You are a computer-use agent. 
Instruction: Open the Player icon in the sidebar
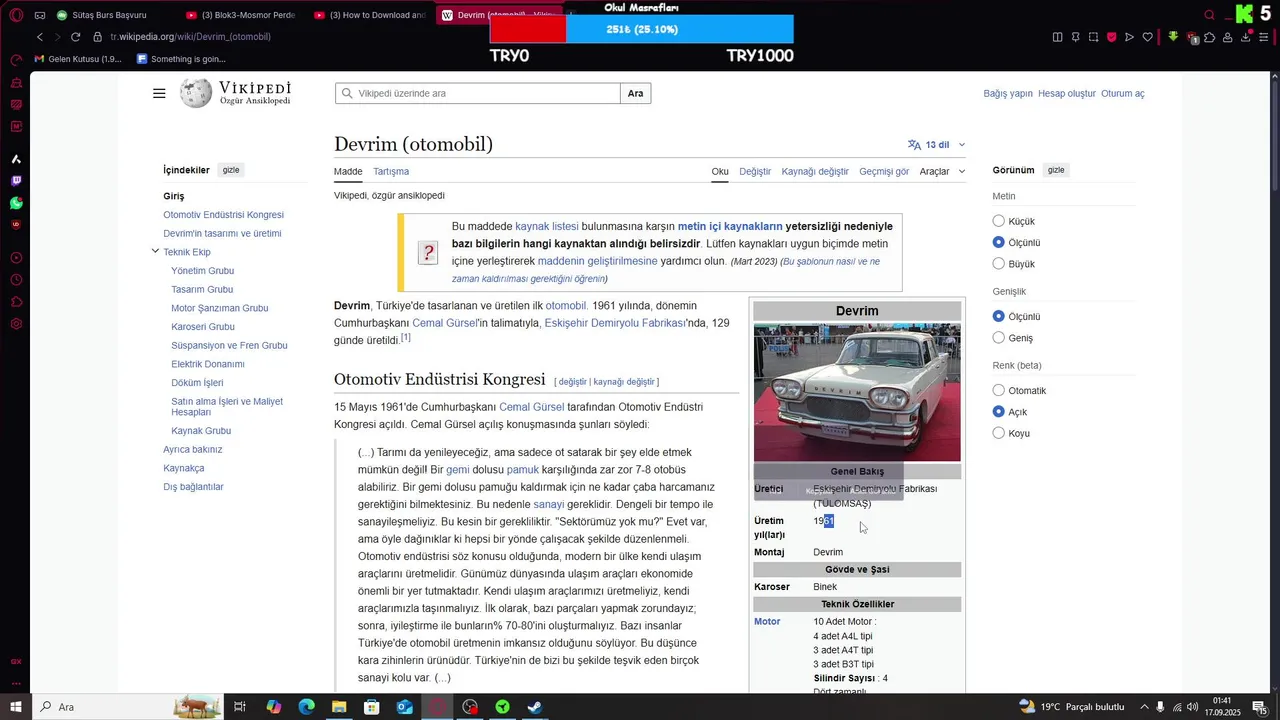coord(16,258)
